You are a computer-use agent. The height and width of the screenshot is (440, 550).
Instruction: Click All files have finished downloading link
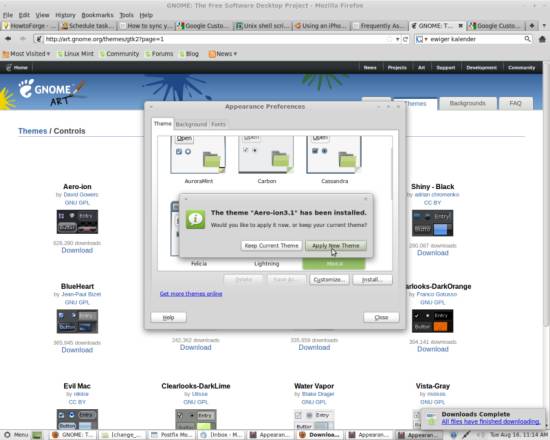490,421
